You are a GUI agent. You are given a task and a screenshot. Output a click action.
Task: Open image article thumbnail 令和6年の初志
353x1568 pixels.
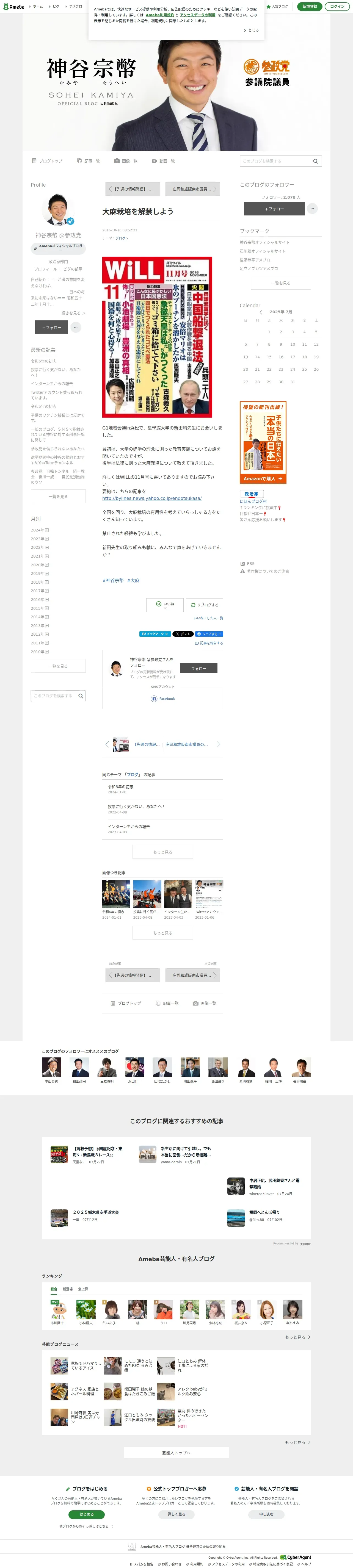point(116,894)
